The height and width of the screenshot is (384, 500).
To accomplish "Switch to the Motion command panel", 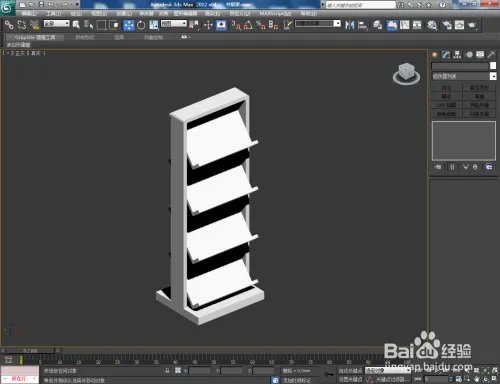I will point(469,55).
